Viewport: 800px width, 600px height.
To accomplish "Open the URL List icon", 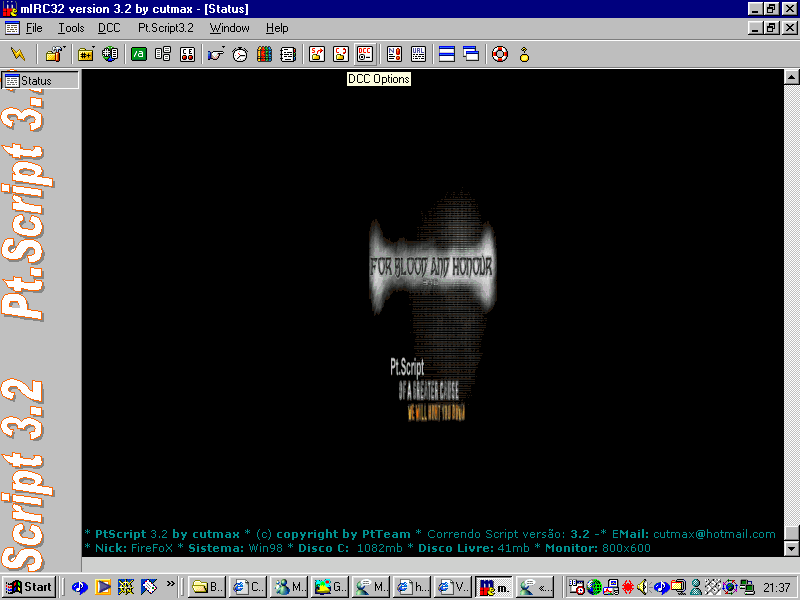I will 418,54.
